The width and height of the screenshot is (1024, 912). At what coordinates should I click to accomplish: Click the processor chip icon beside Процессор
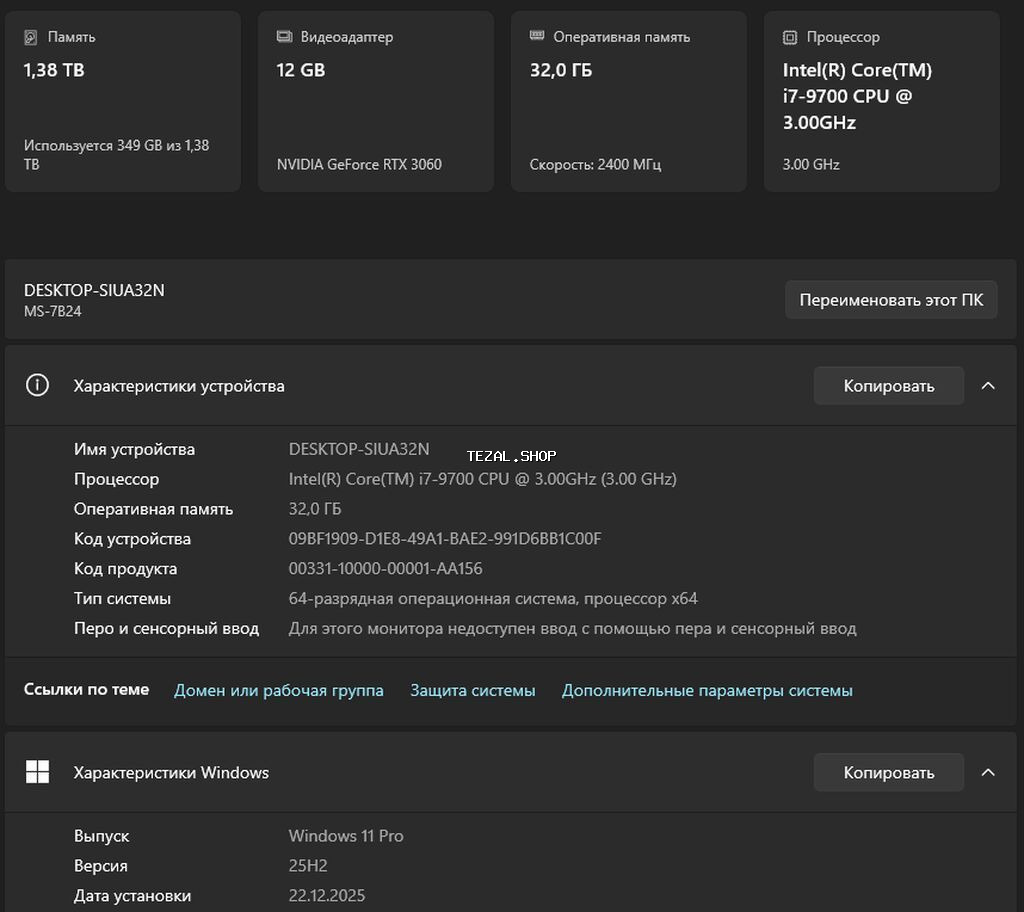790,37
